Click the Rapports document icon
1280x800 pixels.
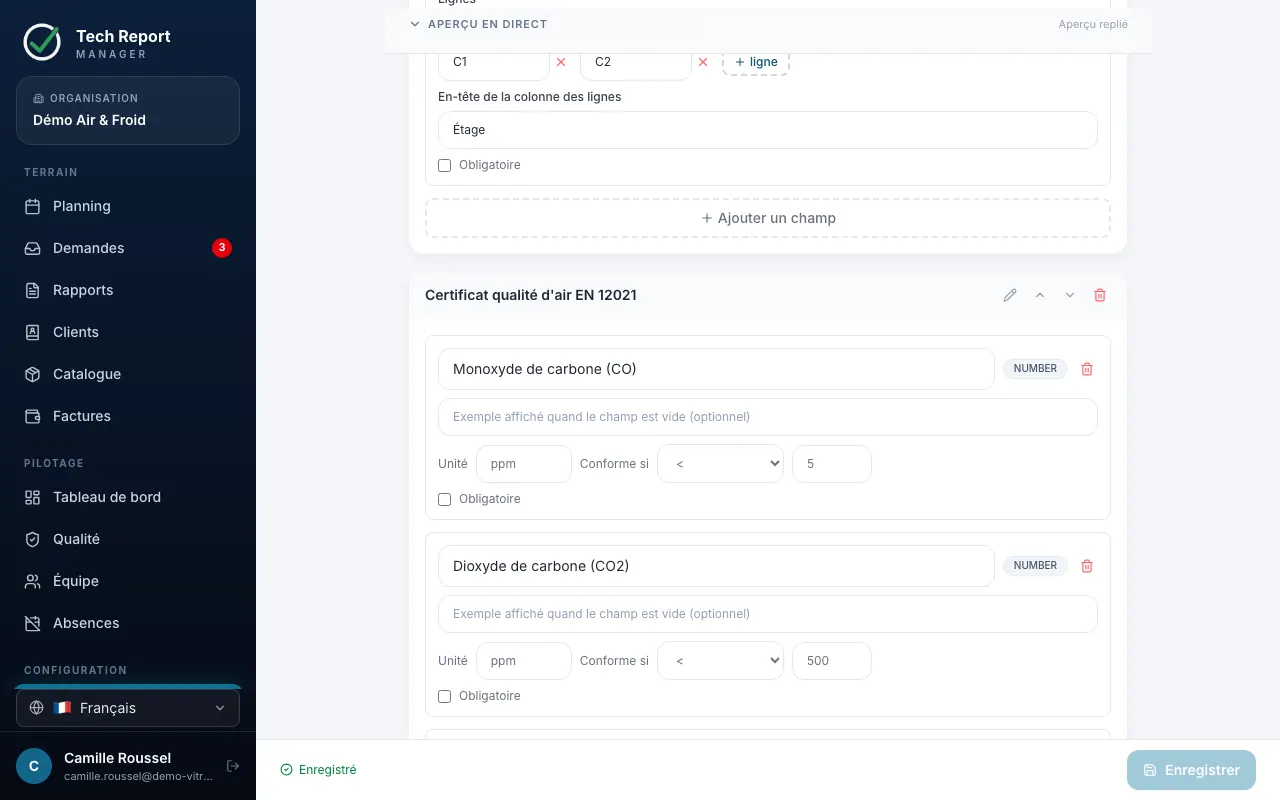click(33, 290)
